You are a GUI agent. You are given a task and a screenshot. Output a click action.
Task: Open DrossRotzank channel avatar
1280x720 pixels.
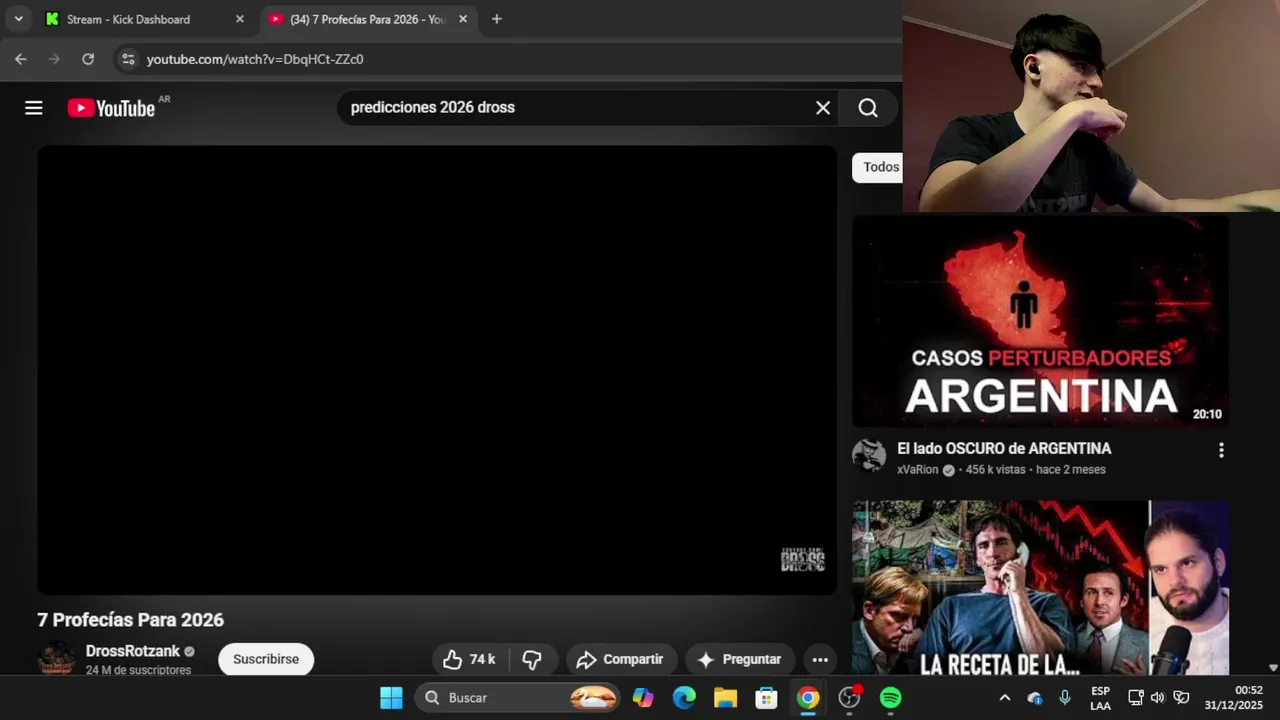pyautogui.click(x=56, y=659)
